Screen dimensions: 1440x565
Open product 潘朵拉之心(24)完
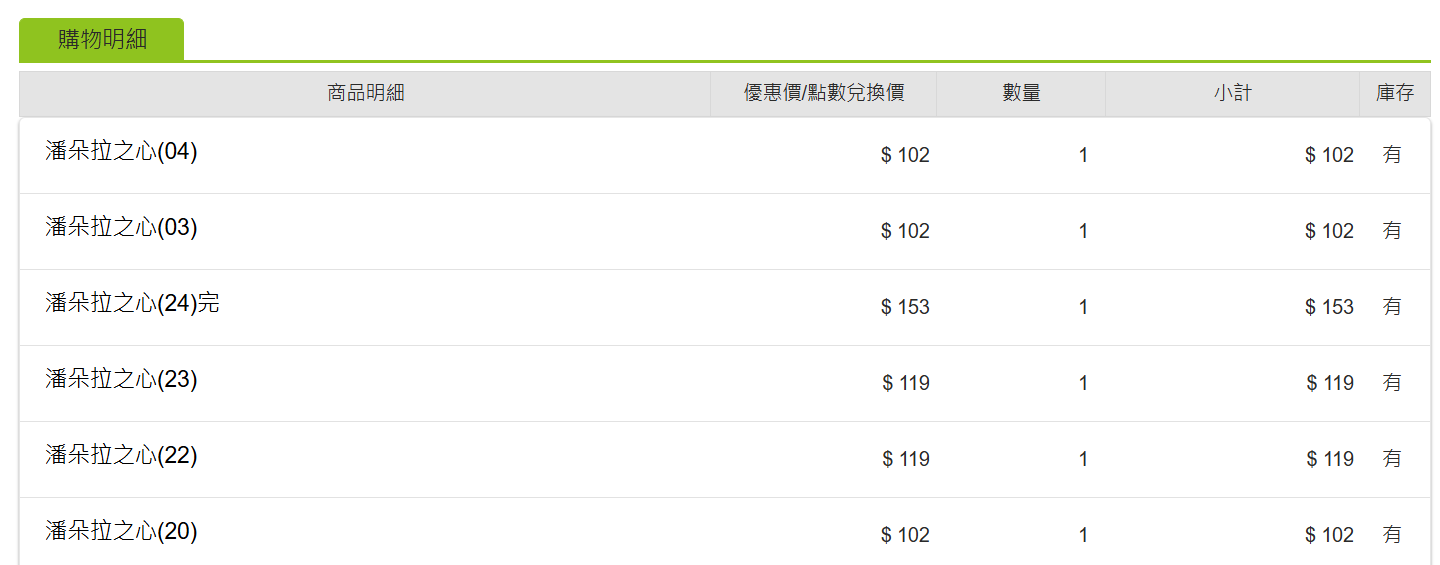coord(132,303)
